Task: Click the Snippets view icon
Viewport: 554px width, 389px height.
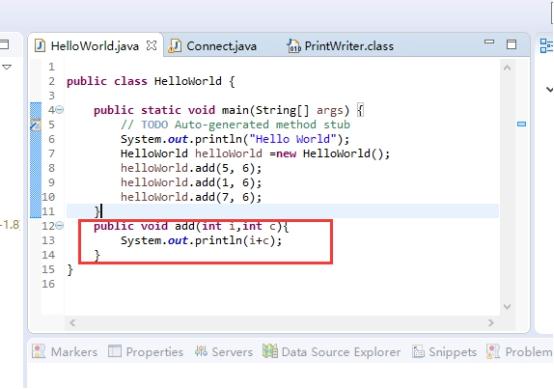Action: (x=418, y=351)
